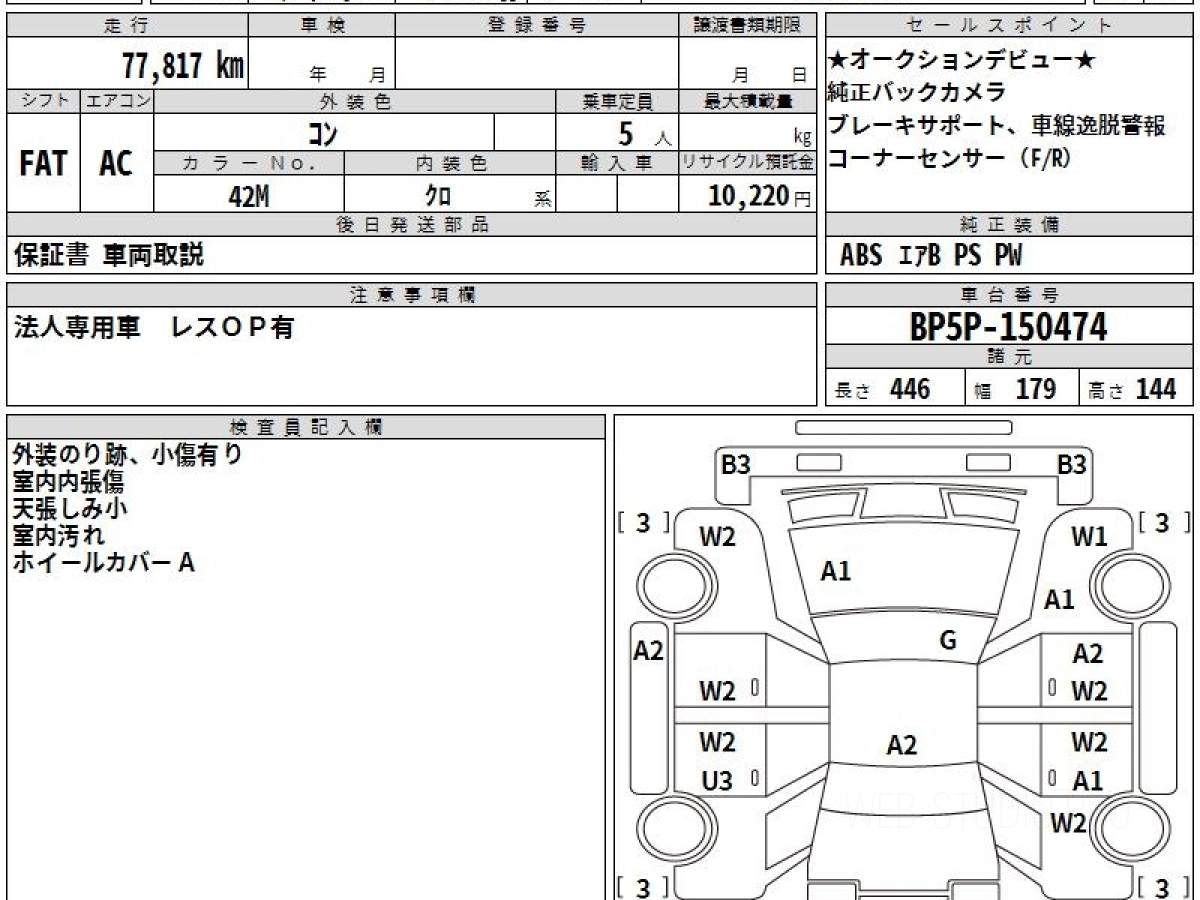The image size is (1200, 900).
Task: Click the 検査員記入欄 section header
Action: pos(306,426)
